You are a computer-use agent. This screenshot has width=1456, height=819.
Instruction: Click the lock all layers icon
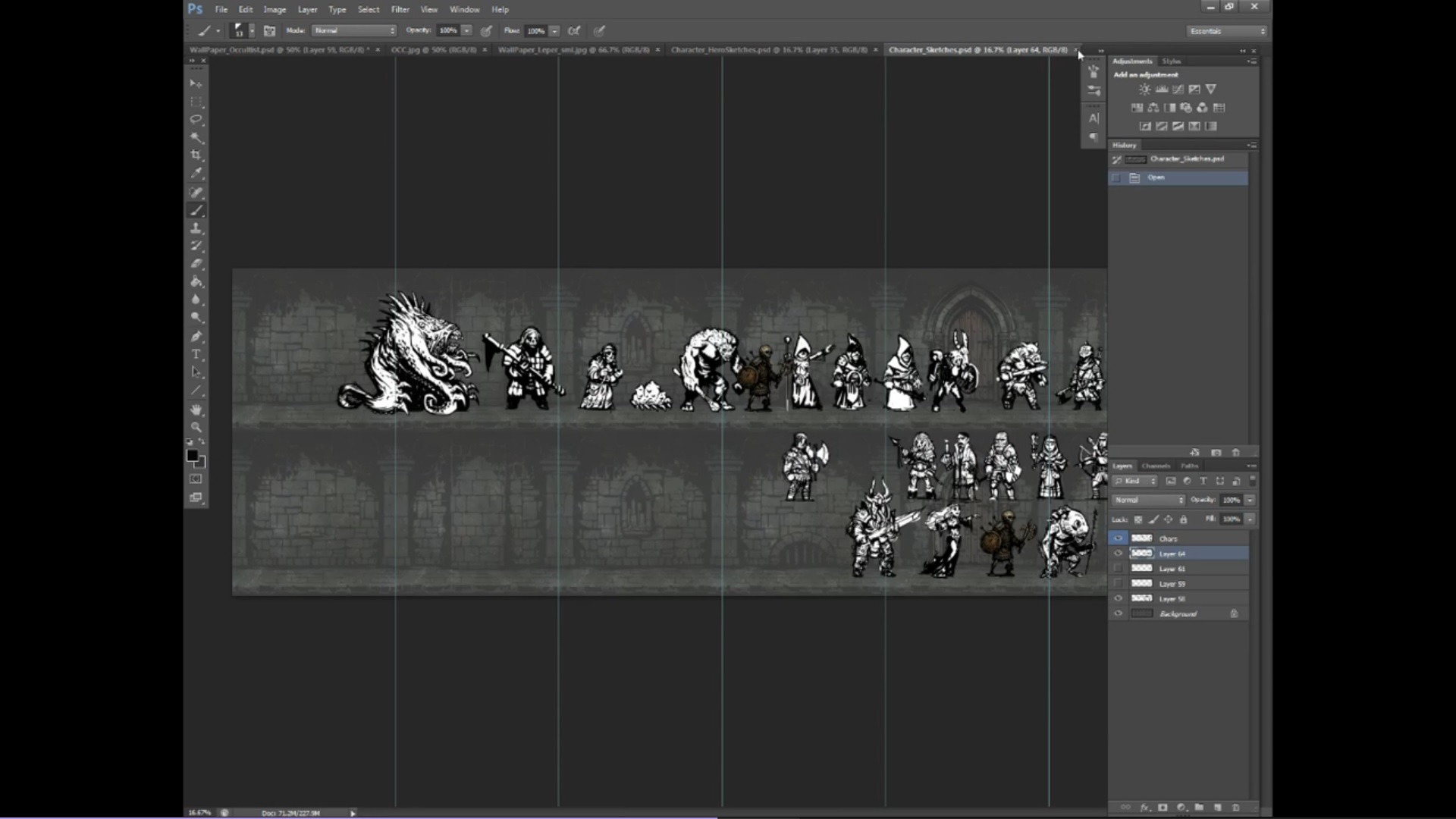pos(1183,519)
